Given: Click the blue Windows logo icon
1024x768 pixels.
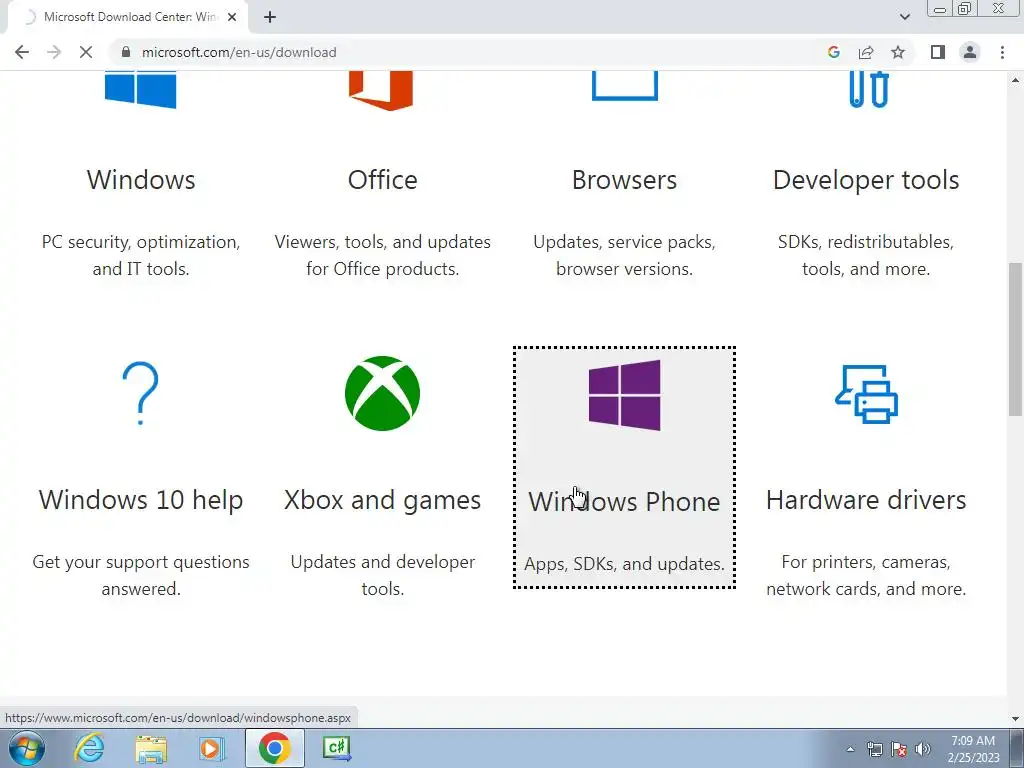Looking at the screenshot, I should [x=140, y=89].
